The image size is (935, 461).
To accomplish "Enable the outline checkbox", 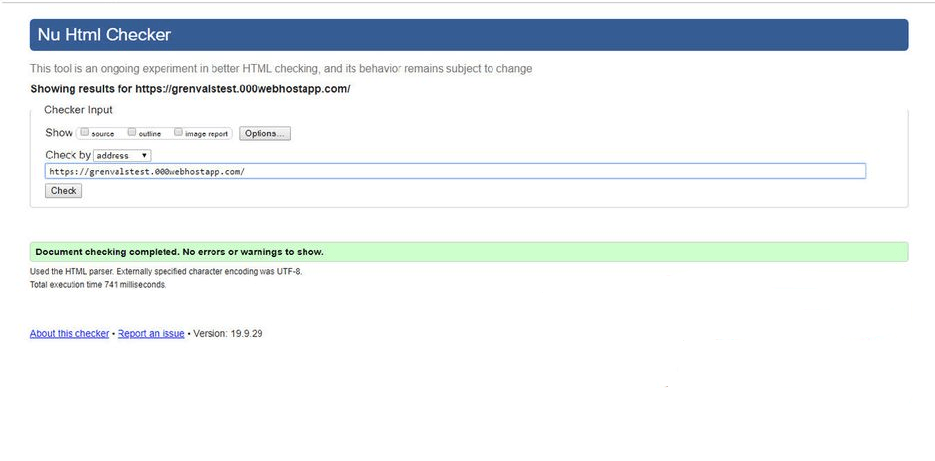I will 132,132.
